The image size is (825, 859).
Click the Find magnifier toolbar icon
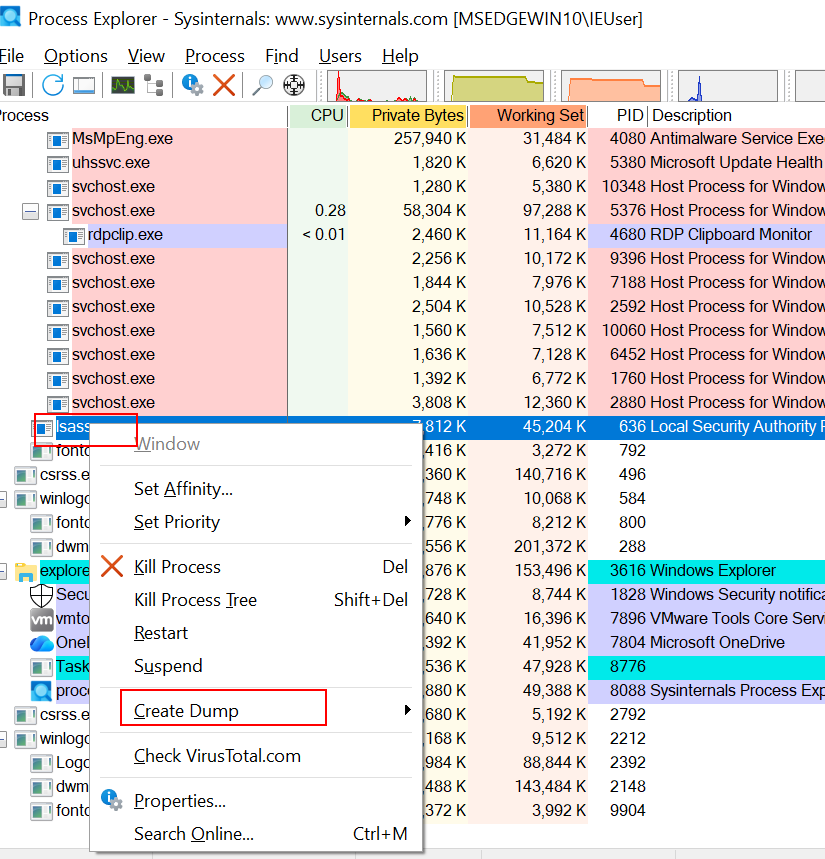tap(262, 85)
